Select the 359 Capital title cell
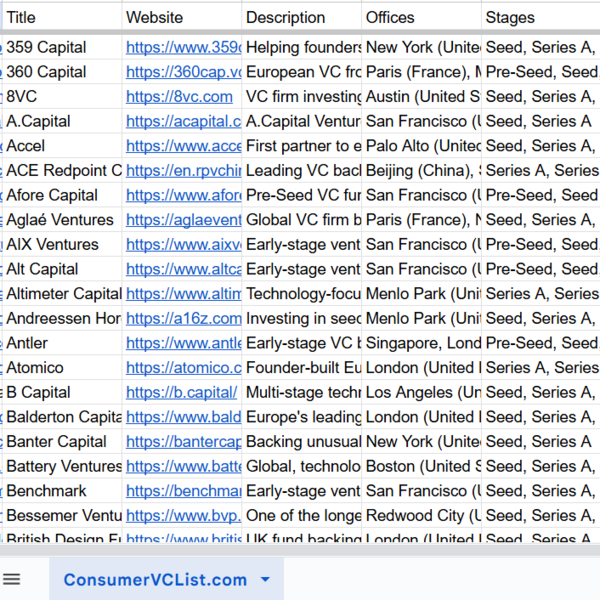600x600 pixels. [62, 47]
